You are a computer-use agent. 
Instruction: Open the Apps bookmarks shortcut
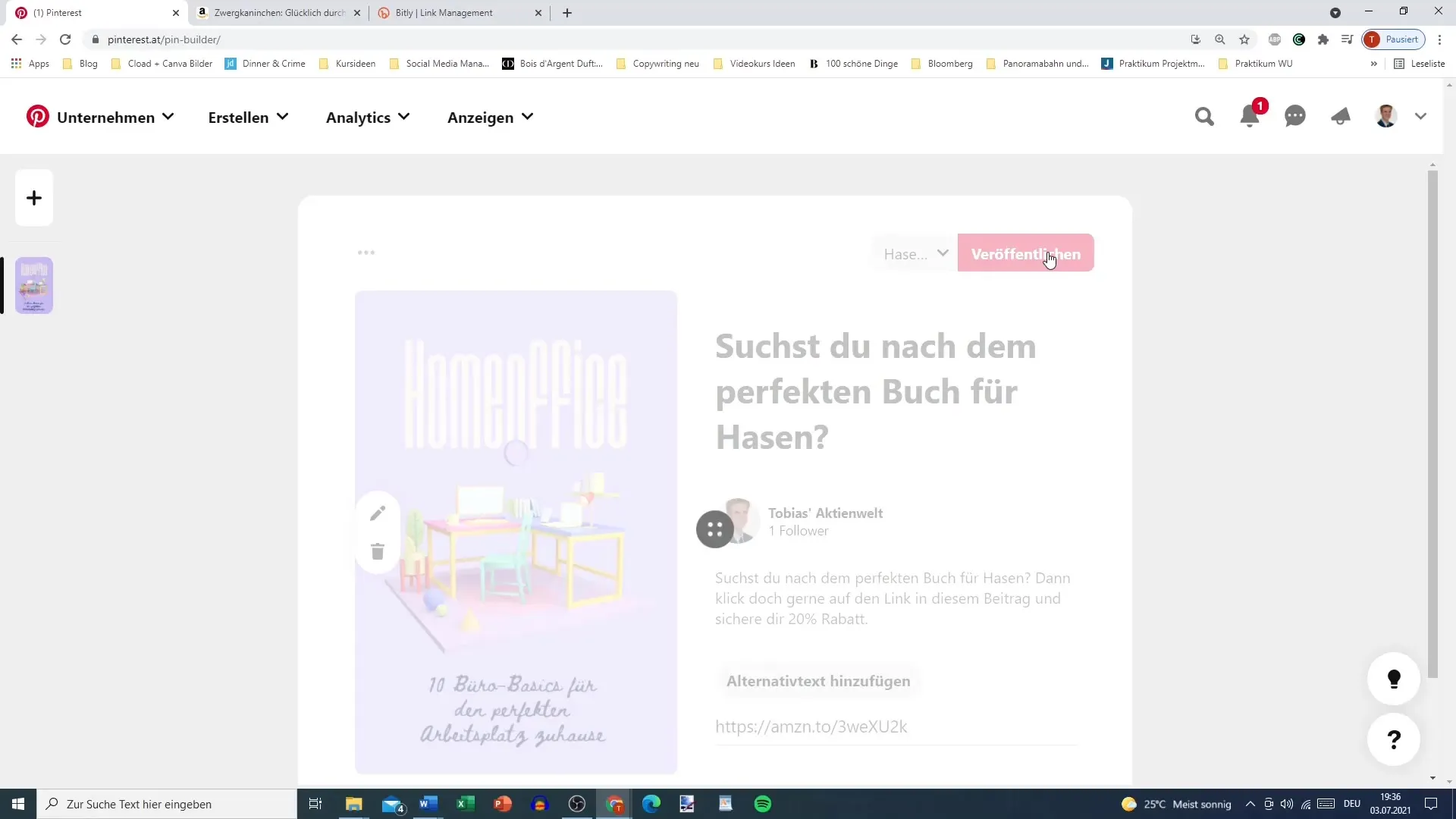click(x=30, y=64)
